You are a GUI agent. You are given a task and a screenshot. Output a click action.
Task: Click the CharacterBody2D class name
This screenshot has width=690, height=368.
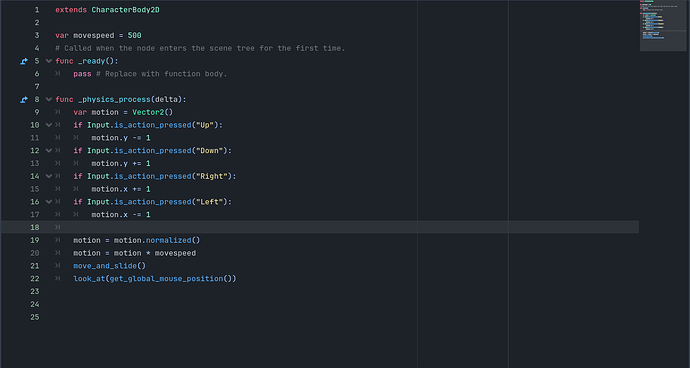click(x=125, y=10)
